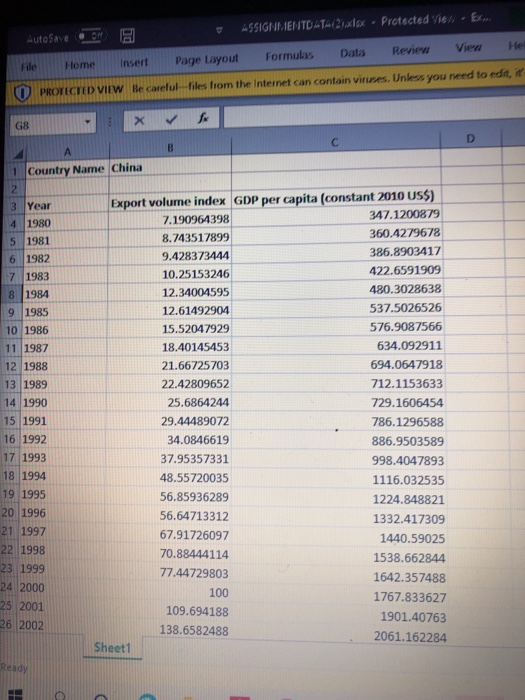Select column A header
The width and height of the screenshot is (525, 700).
coord(67,152)
